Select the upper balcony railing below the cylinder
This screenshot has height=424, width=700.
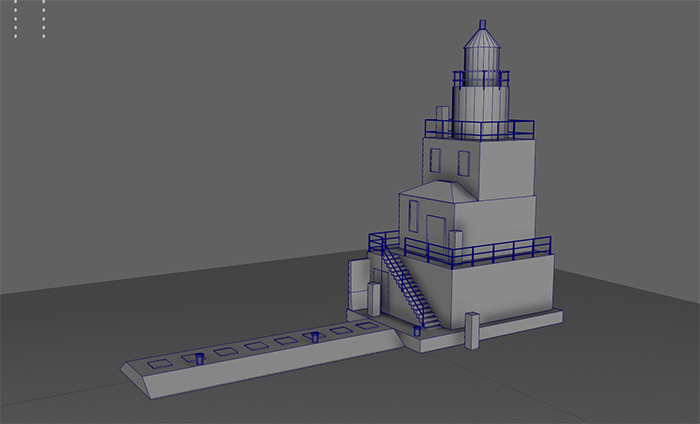(x=478, y=129)
